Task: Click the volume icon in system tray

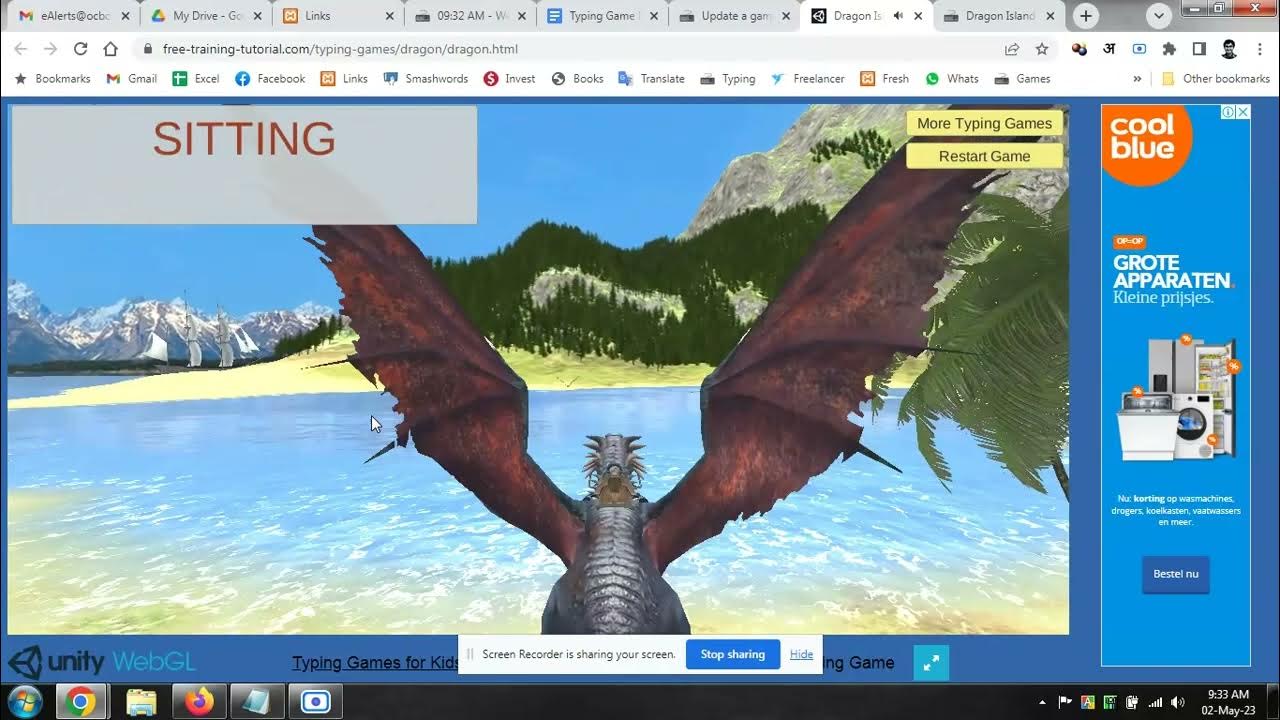Action: tap(1177, 702)
